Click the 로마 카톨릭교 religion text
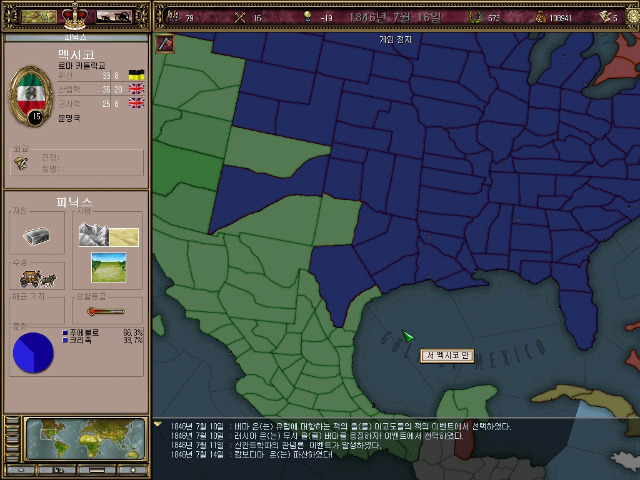The height and width of the screenshot is (480, 640). coord(82,65)
